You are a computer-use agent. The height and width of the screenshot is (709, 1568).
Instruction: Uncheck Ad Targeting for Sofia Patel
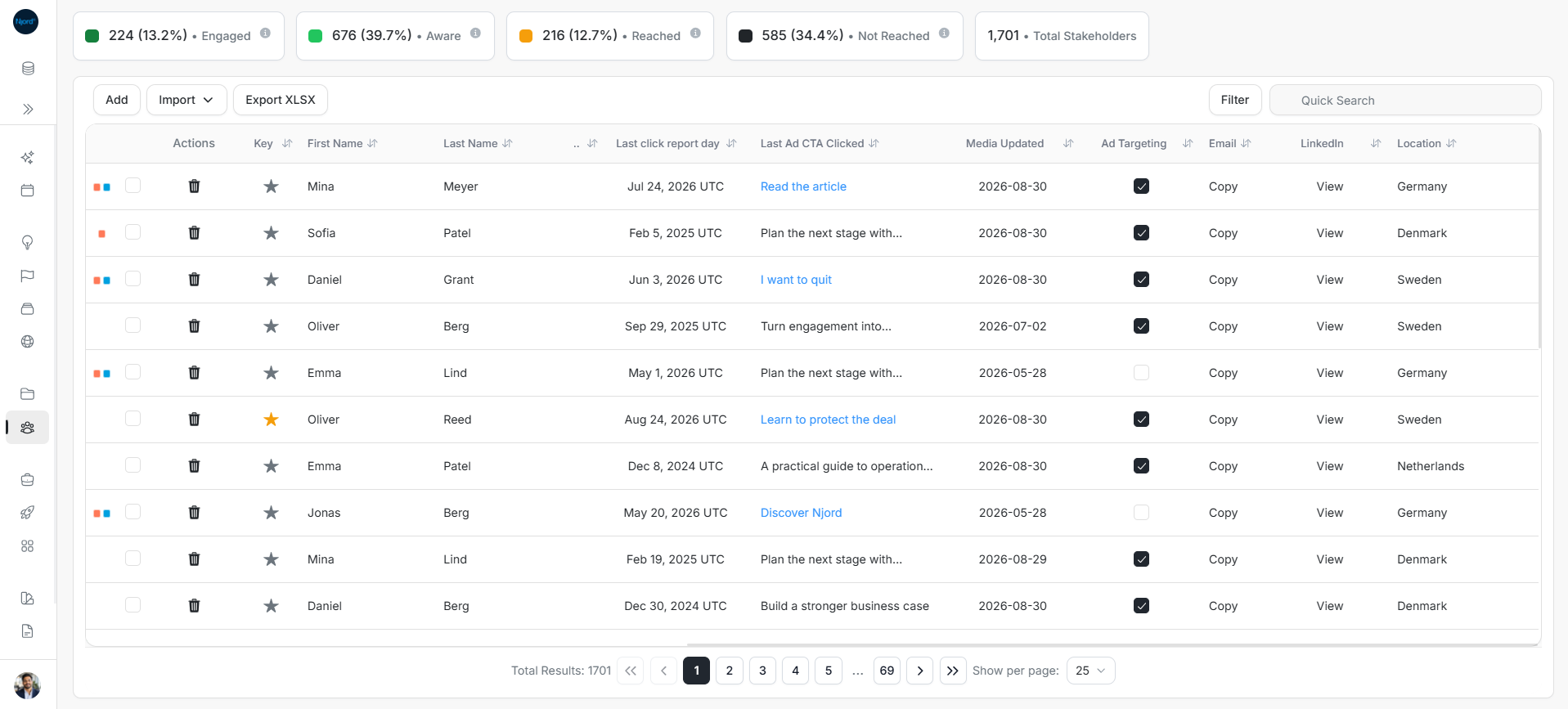(1142, 233)
